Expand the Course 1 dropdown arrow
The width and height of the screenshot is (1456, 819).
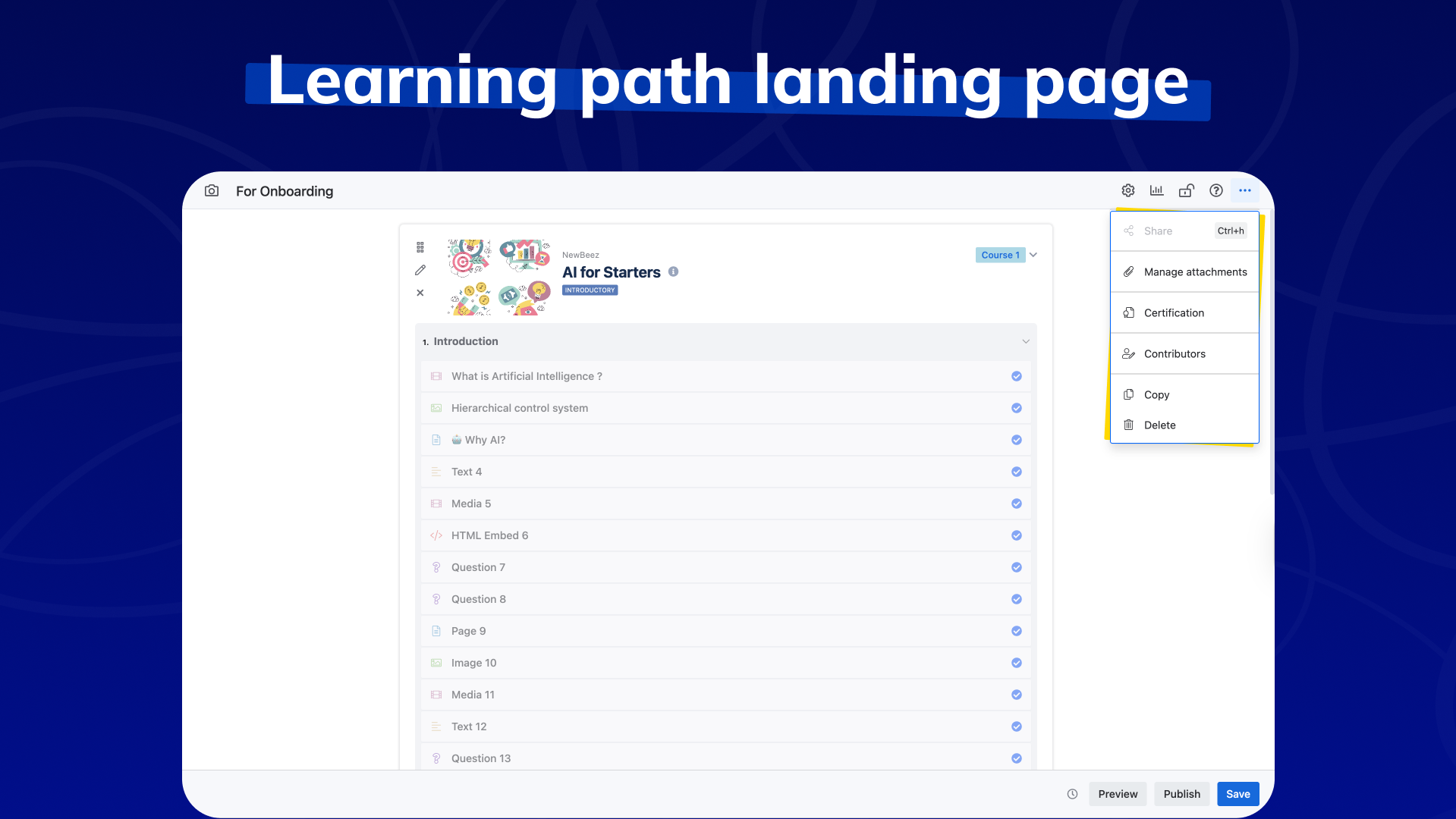[1033, 255]
